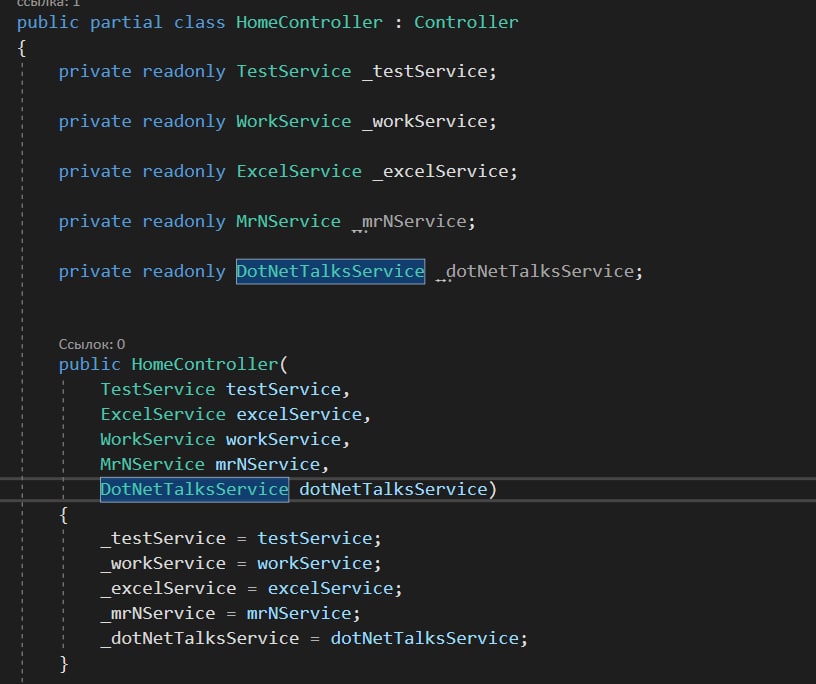Click workService parameter in the constructor parameter list

click(283, 439)
